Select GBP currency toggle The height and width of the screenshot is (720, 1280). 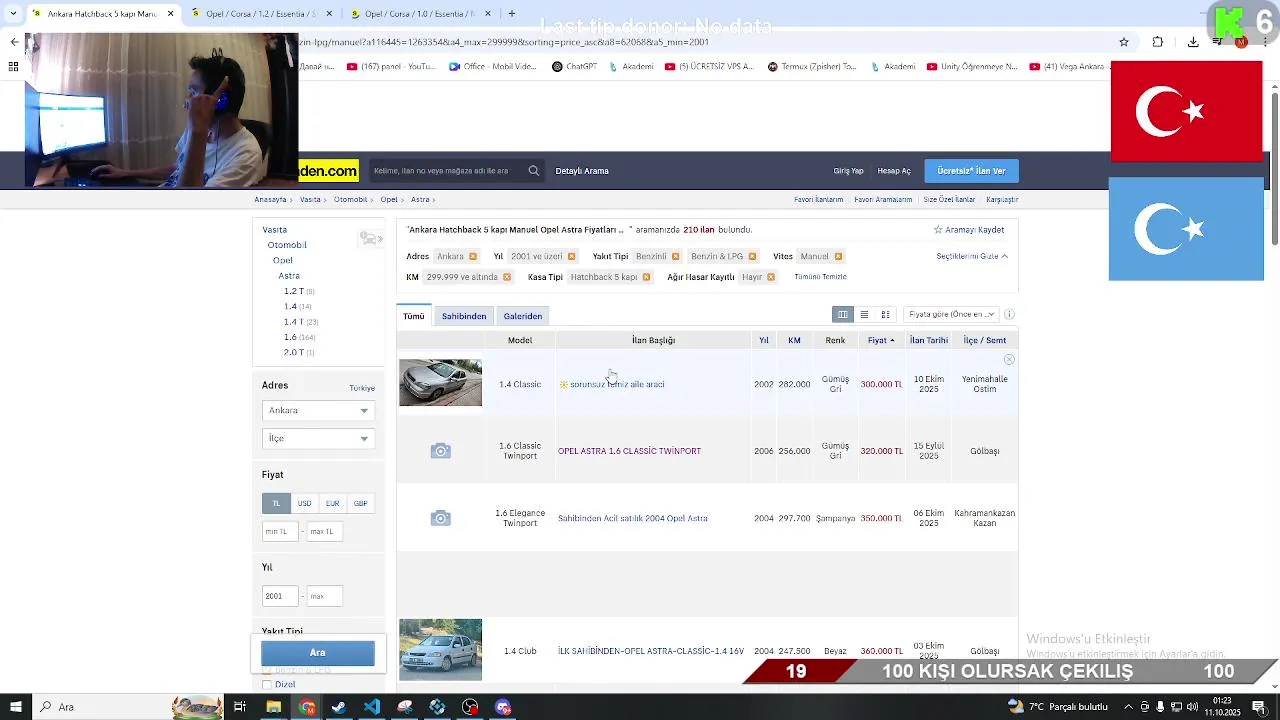pos(360,503)
